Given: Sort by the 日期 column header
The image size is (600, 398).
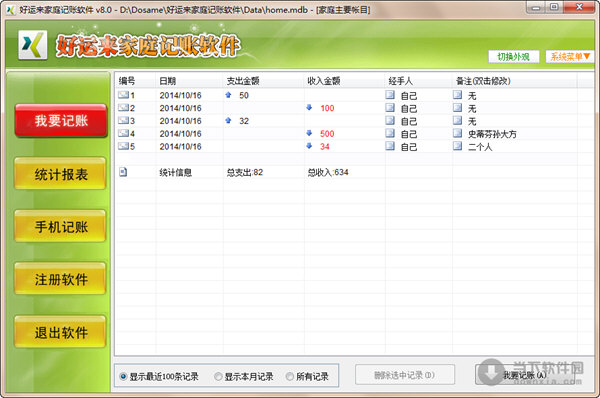Looking at the screenshot, I should point(189,81).
